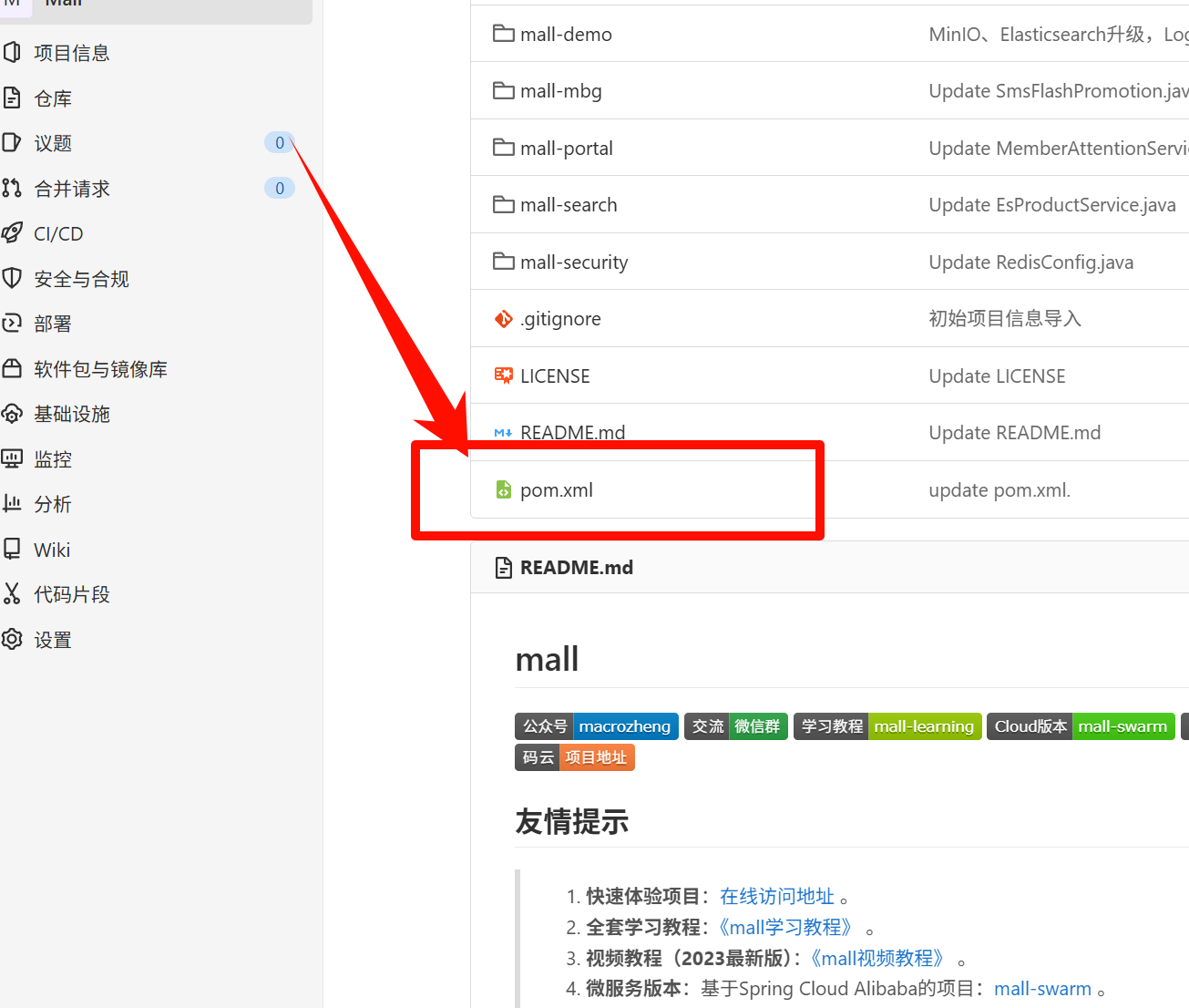The height and width of the screenshot is (1008, 1189).
Task: Click the security shield icon in sidebar
Action: pyautogui.click(x=12, y=278)
